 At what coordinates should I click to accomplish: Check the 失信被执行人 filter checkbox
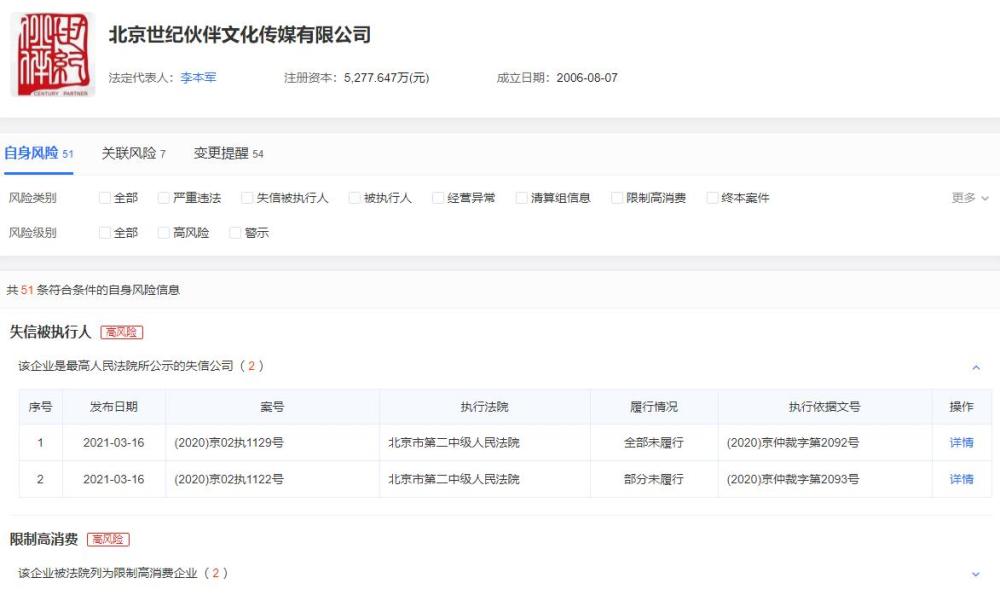247,198
